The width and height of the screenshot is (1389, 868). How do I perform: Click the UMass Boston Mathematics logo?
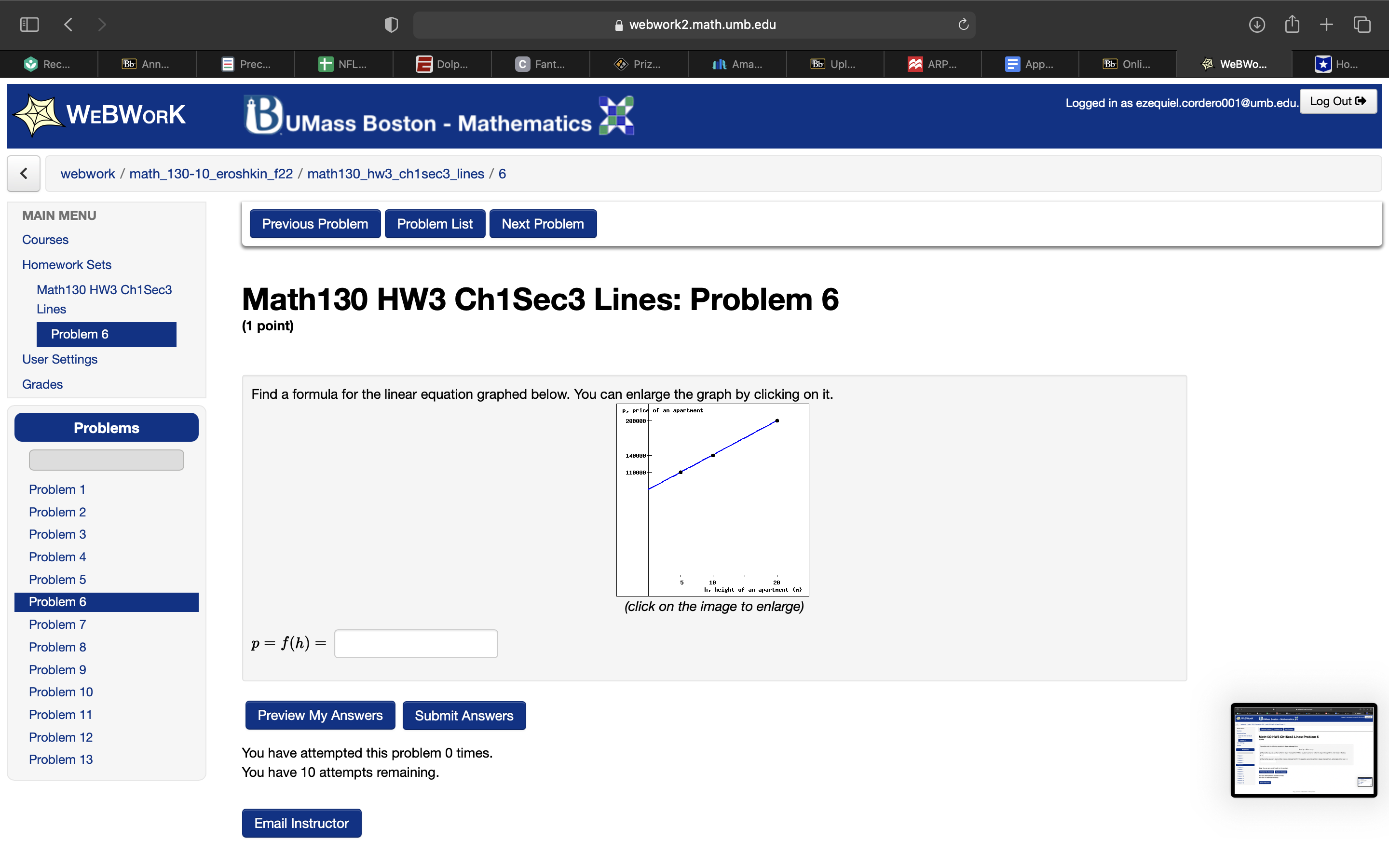(438, 117)
